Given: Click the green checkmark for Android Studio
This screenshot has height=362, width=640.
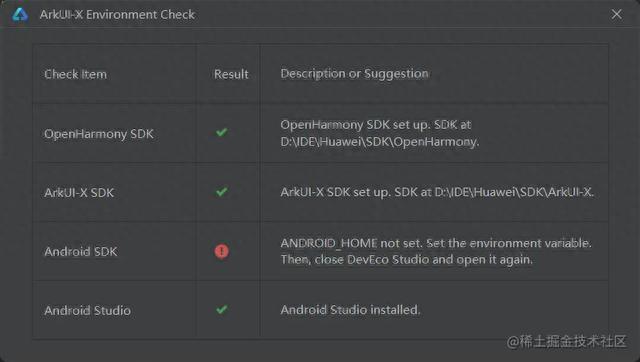Looking at the screenshot, I should pyautogui.click(x=222, y=309).
